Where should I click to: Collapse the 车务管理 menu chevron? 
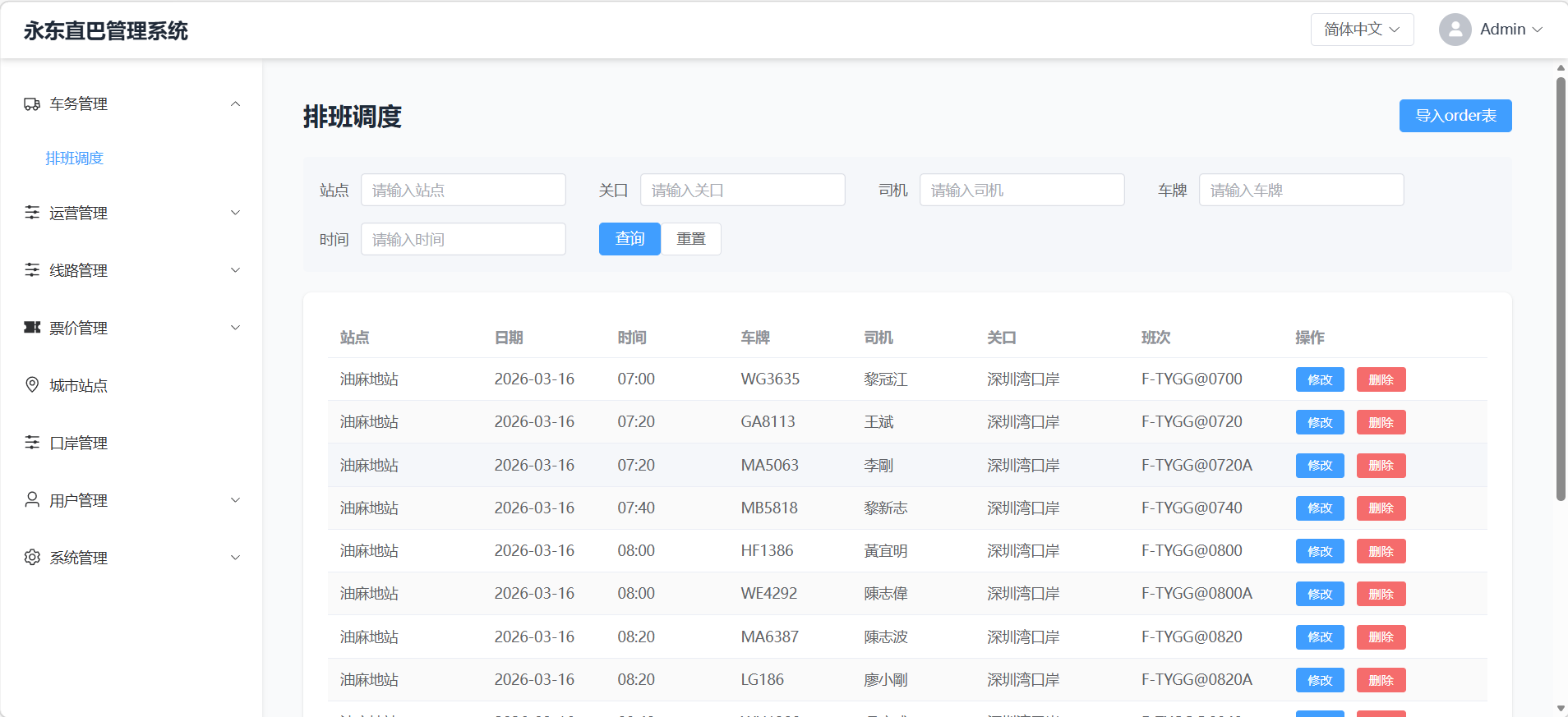coord(236,104)
